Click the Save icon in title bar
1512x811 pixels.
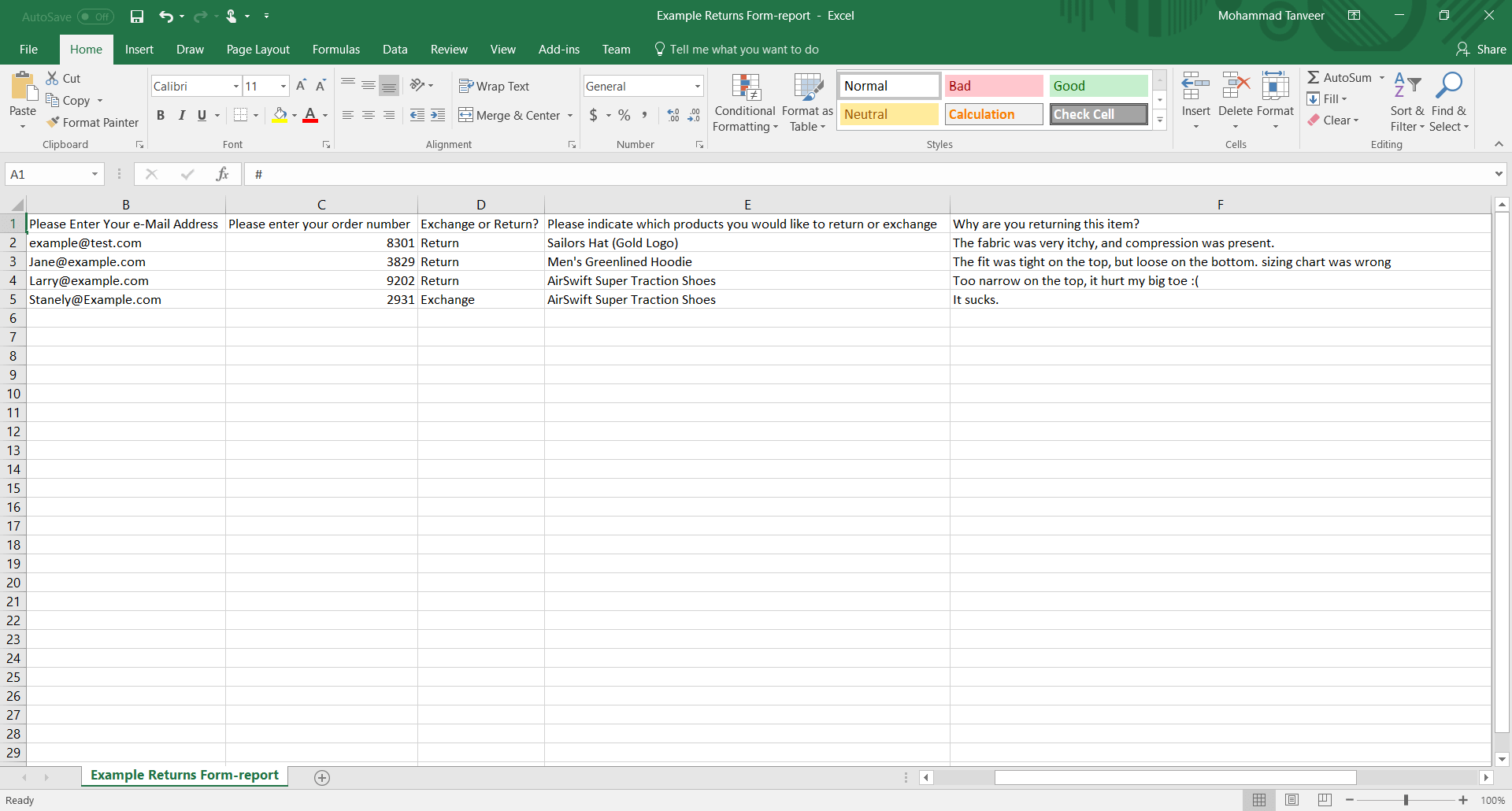(137, 16)
